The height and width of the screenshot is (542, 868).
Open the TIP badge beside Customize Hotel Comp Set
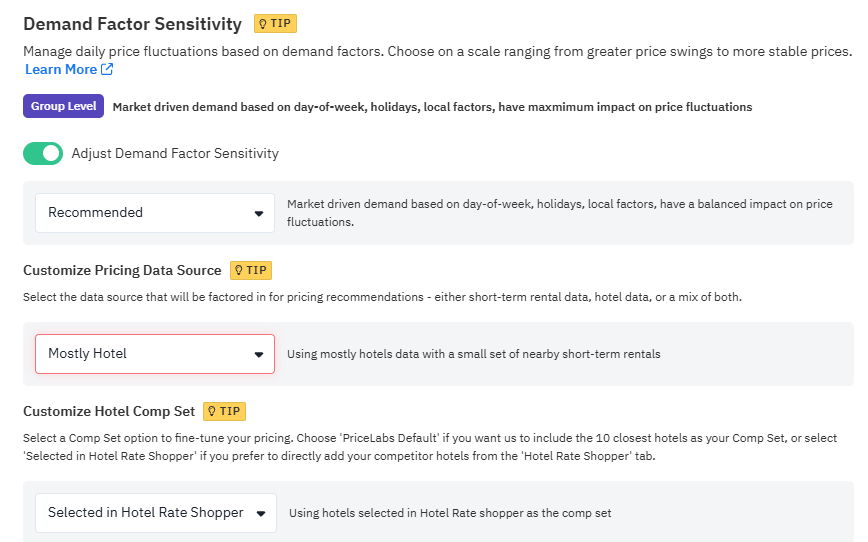click(224, 411)
